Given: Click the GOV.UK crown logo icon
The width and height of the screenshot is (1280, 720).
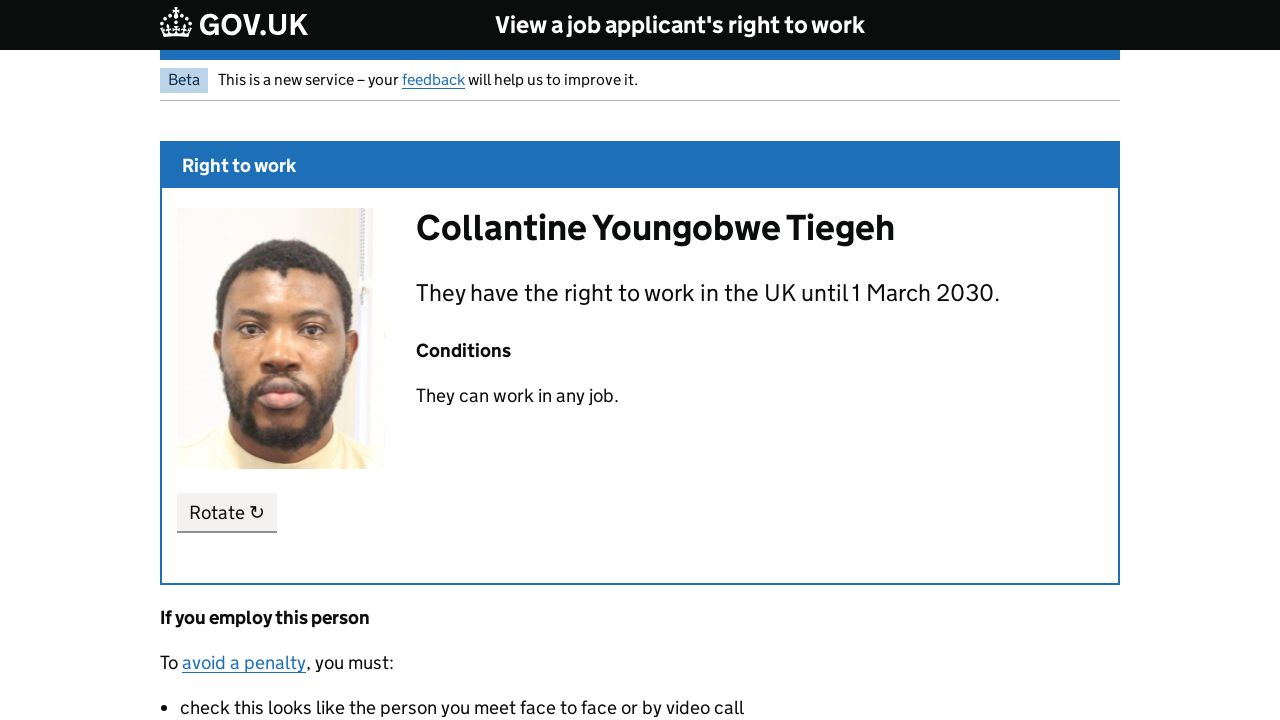Looking at the screenshot, I should point(176,23).
